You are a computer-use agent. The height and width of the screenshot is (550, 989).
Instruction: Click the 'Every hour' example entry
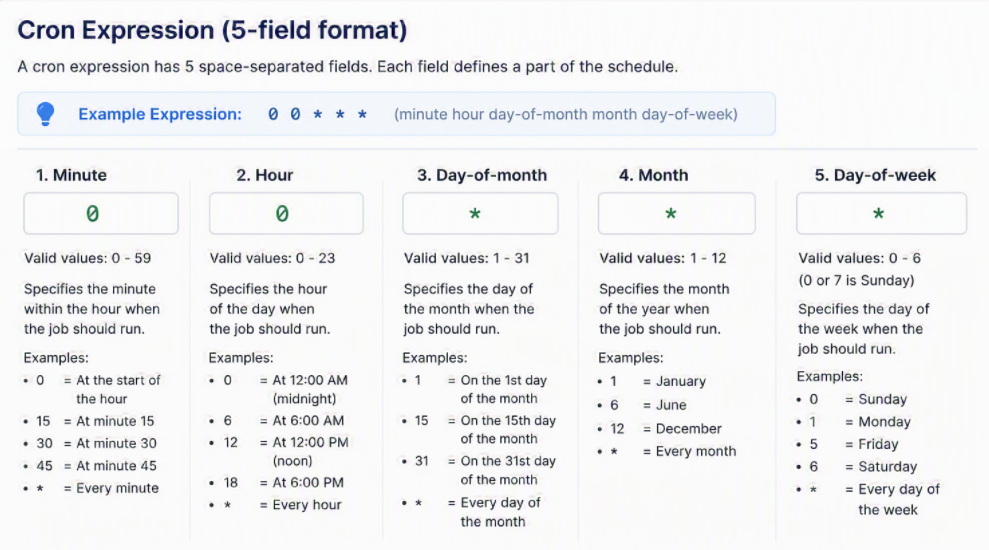307,505
